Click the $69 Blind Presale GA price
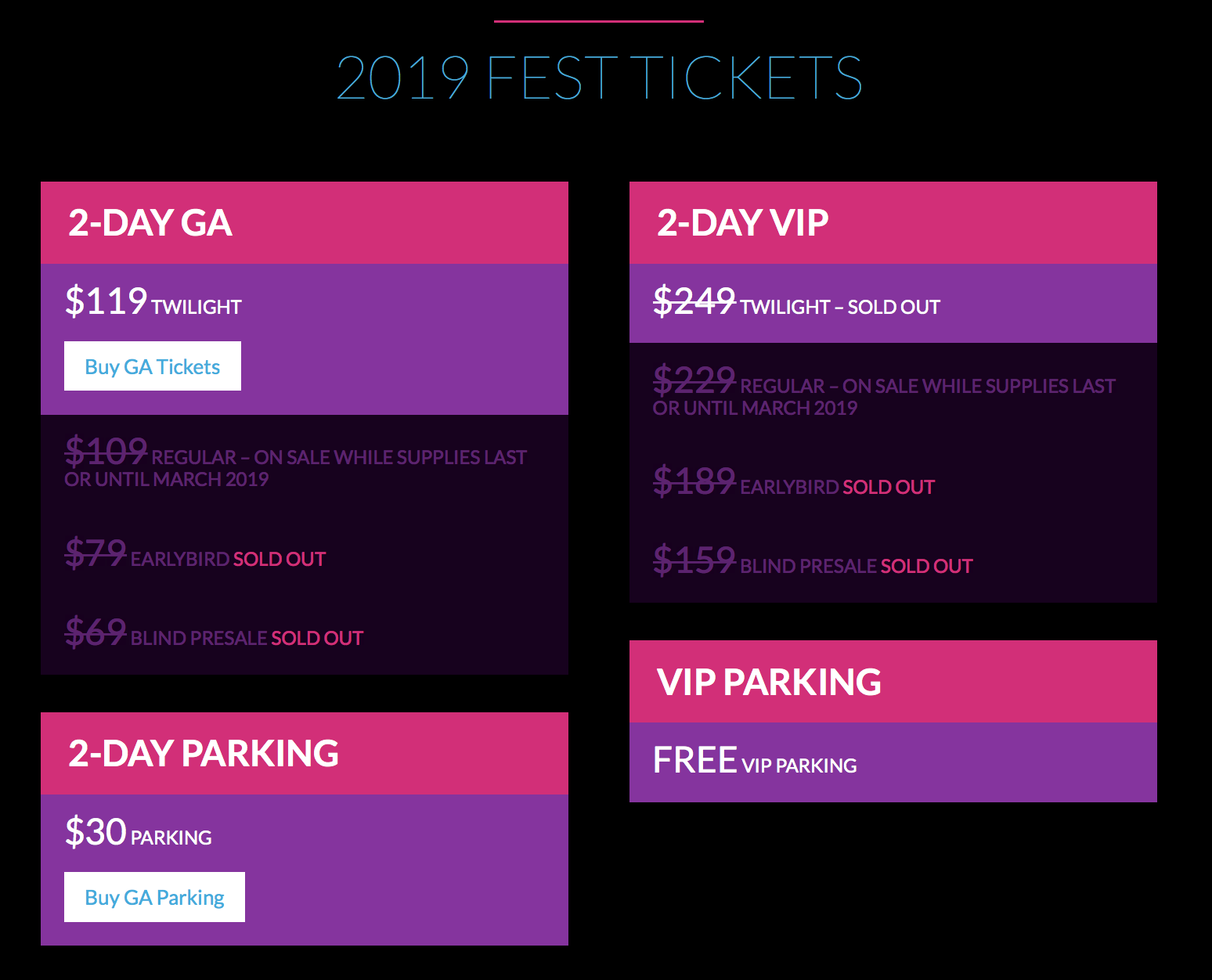The height and width of the screenshot is (980, 1212). [214, 632]
